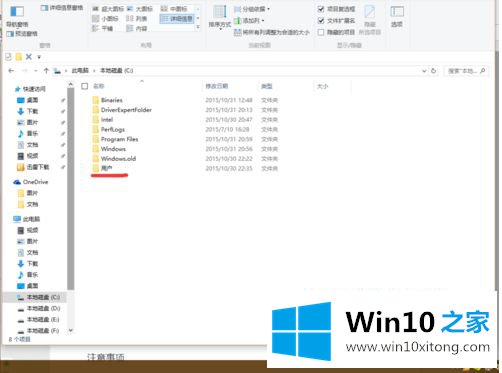The width and height of the screenshot is (502, 373).
Task: Click 本地磁盘 (C:) in the address bar breadcrumb
Action: 117,71
